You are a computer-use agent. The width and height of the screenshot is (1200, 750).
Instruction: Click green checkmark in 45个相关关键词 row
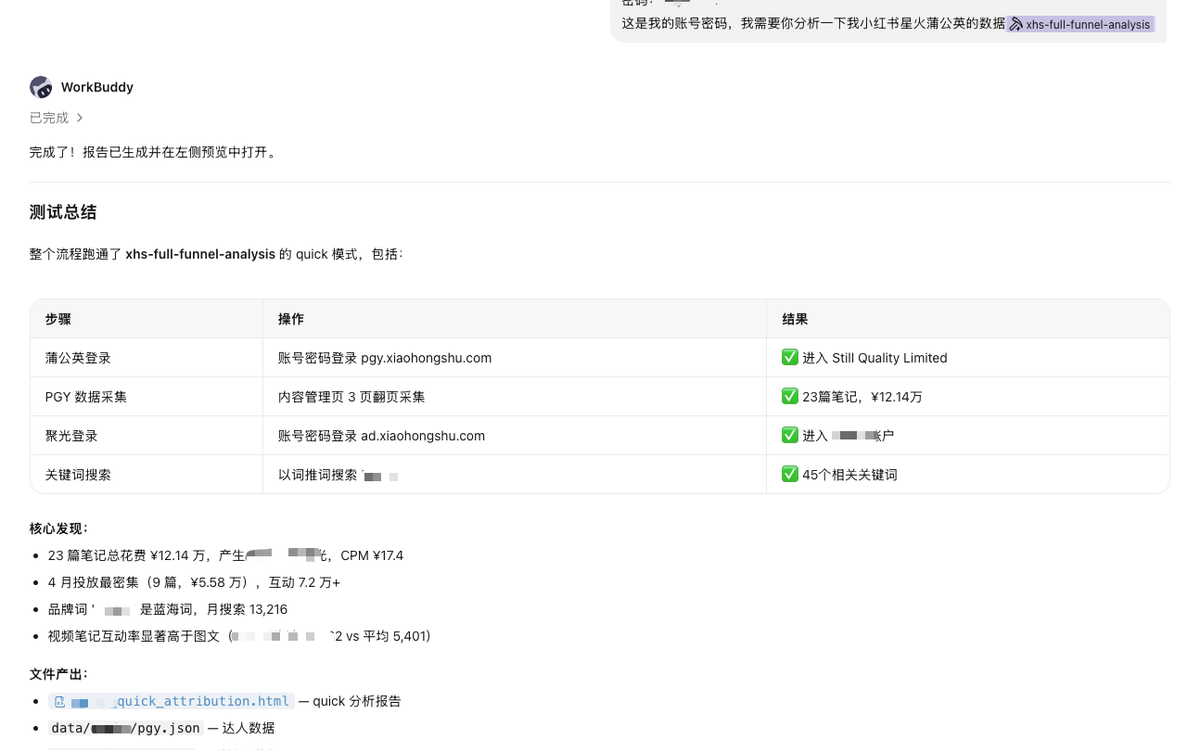(x=789, y=474)
